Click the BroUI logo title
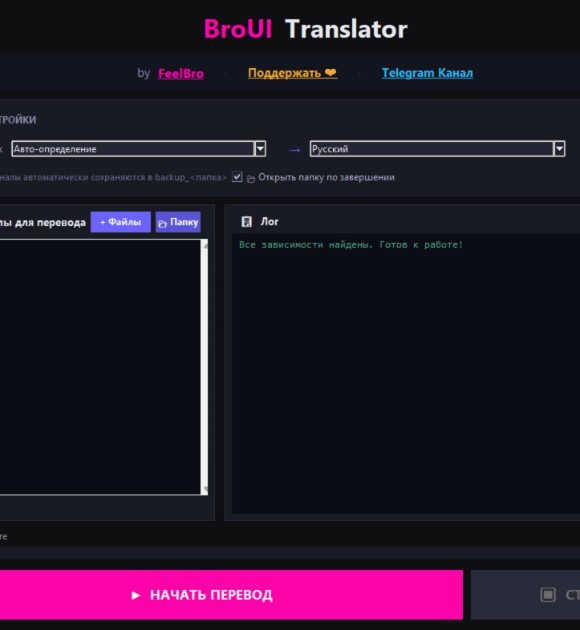The height and width of the screenshot is (630, 580). (238, 29)
